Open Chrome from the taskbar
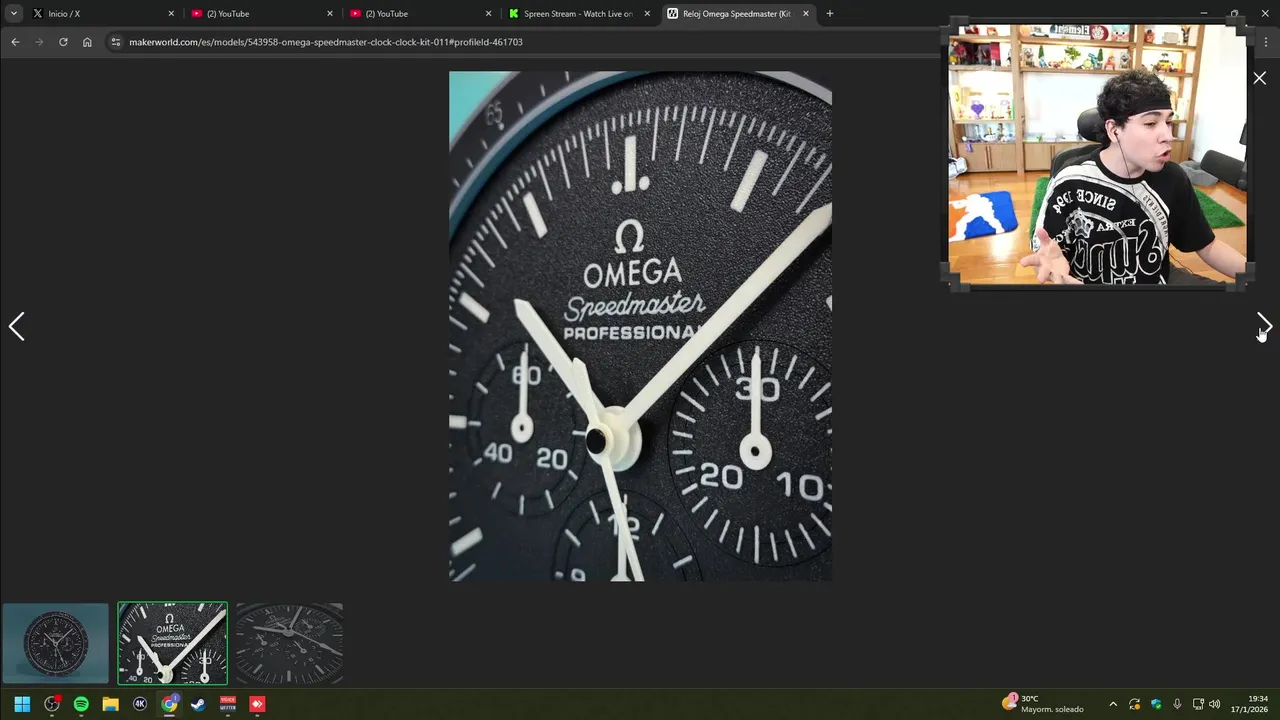 coord(169,704)
